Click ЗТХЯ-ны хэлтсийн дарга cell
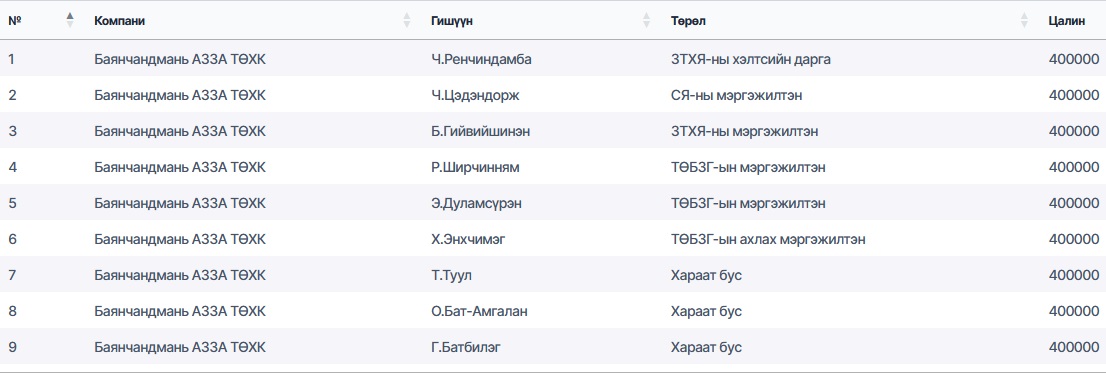The width and height of the screenshot is (1106, 373). [751, 59]
